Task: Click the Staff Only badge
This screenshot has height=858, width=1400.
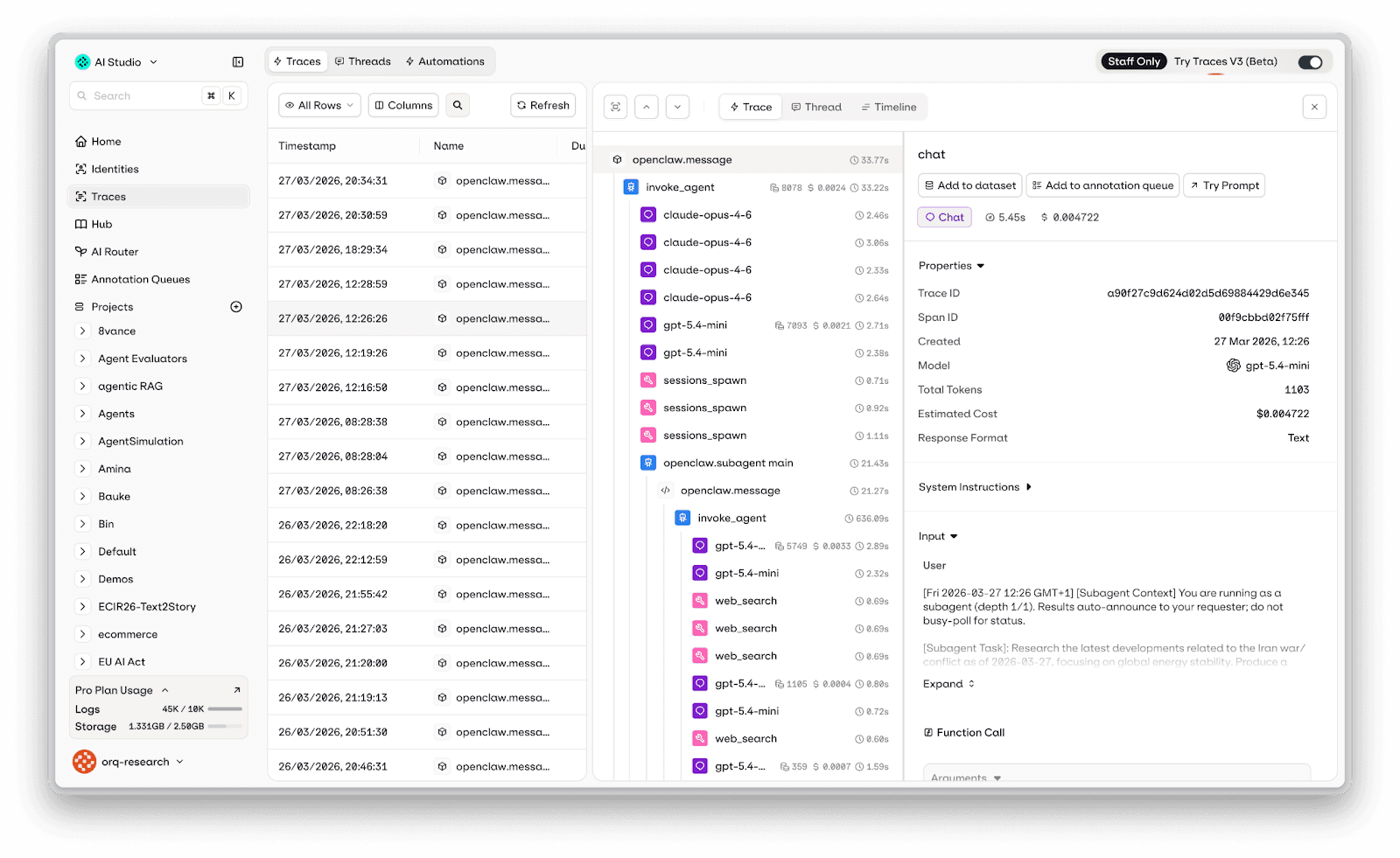Action: [x=1134, y=61]
